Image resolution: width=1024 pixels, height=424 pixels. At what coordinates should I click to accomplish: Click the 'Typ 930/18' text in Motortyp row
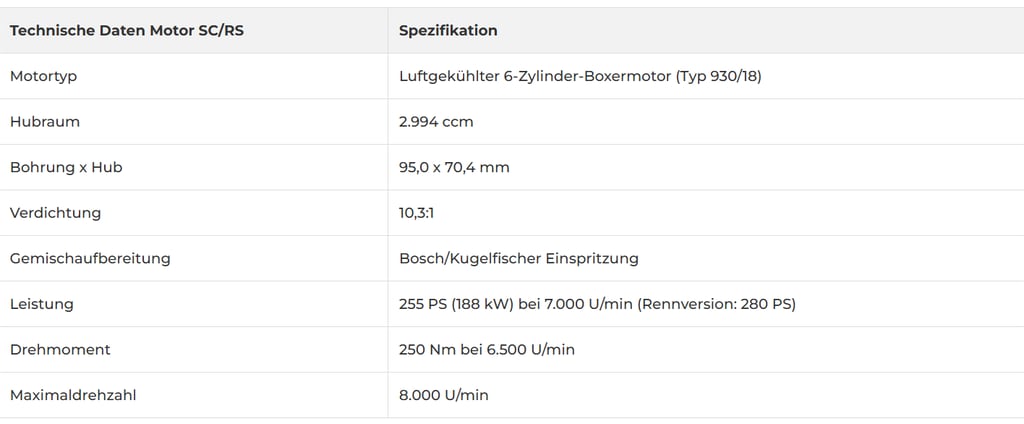pyautogui.click(x=718, y=76)
